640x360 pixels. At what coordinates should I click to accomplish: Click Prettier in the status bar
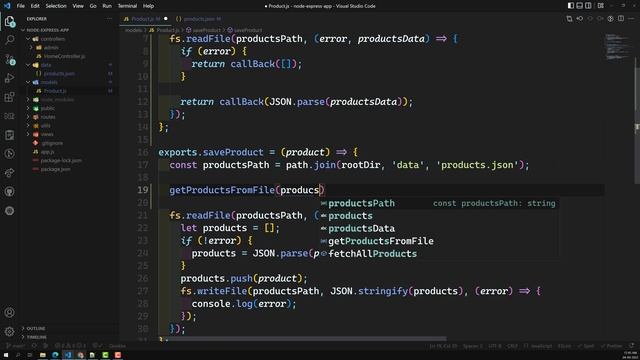point(612,346)
